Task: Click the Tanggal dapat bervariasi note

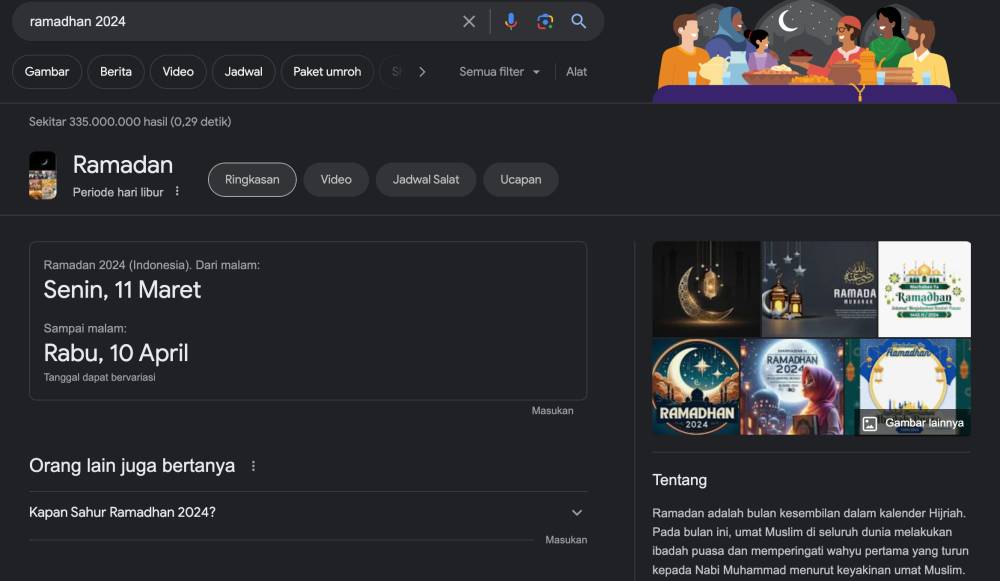Action: click(x=99, y=378)
